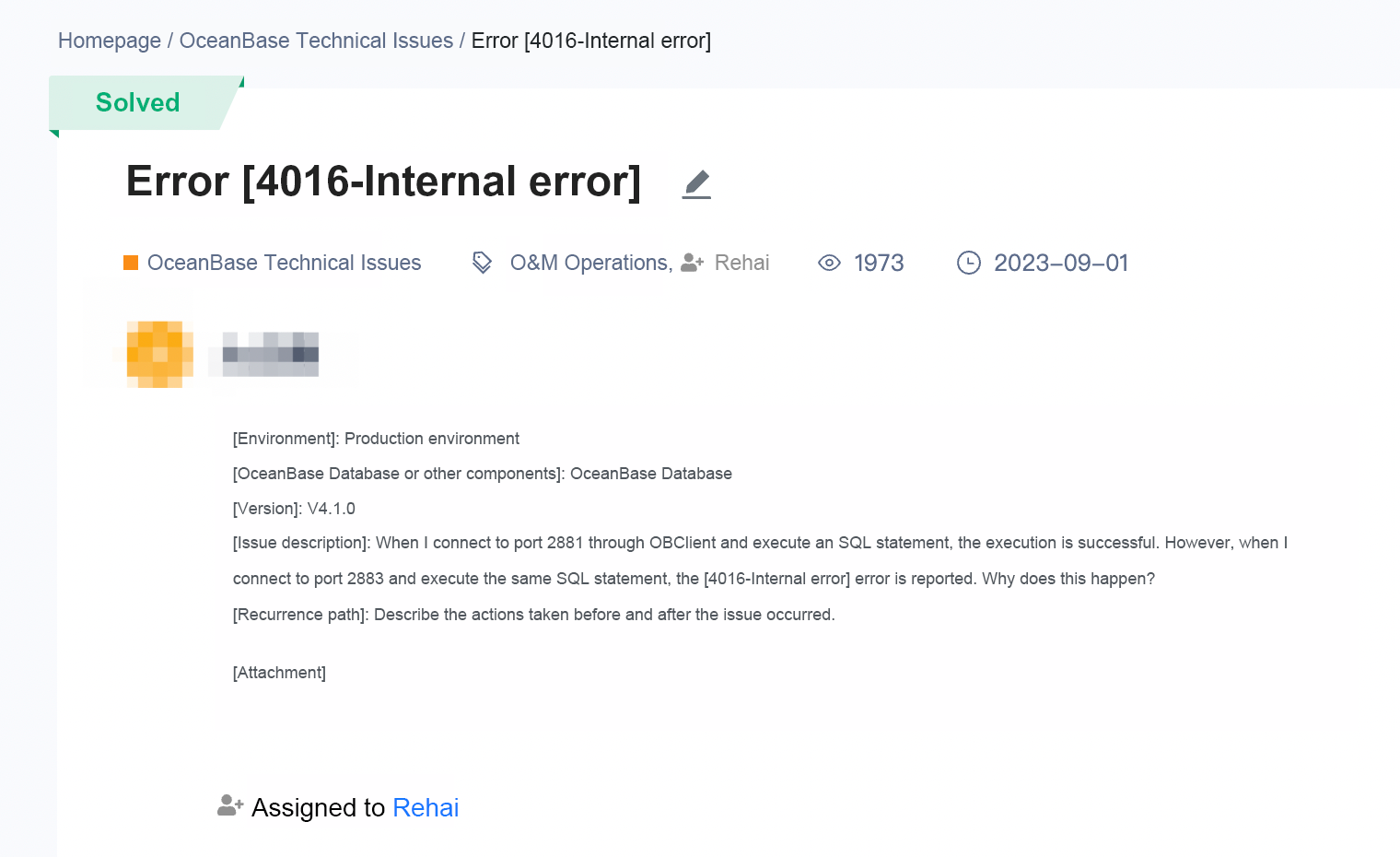This screenshot has width=1400, height=857.
Task: Click current breadcrumb Error [4016-Internal error]
Action: pyautogui.click(x=591, y=41)
